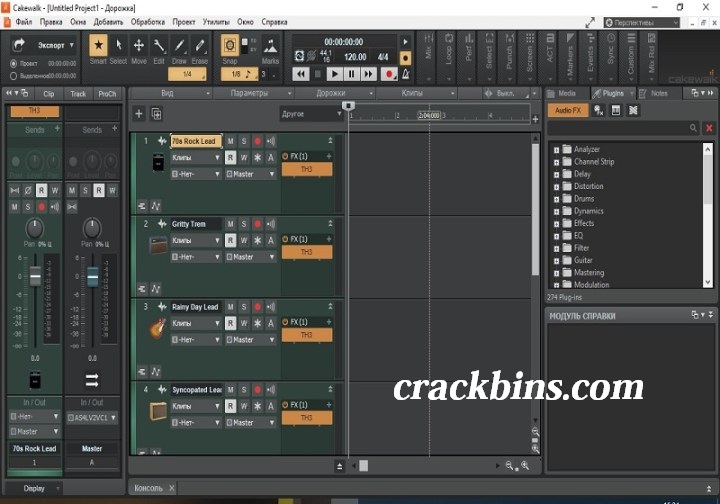This screenshot has width=720, height=504.
Task: Toggle the metronome icon
Action: point(406,74)
